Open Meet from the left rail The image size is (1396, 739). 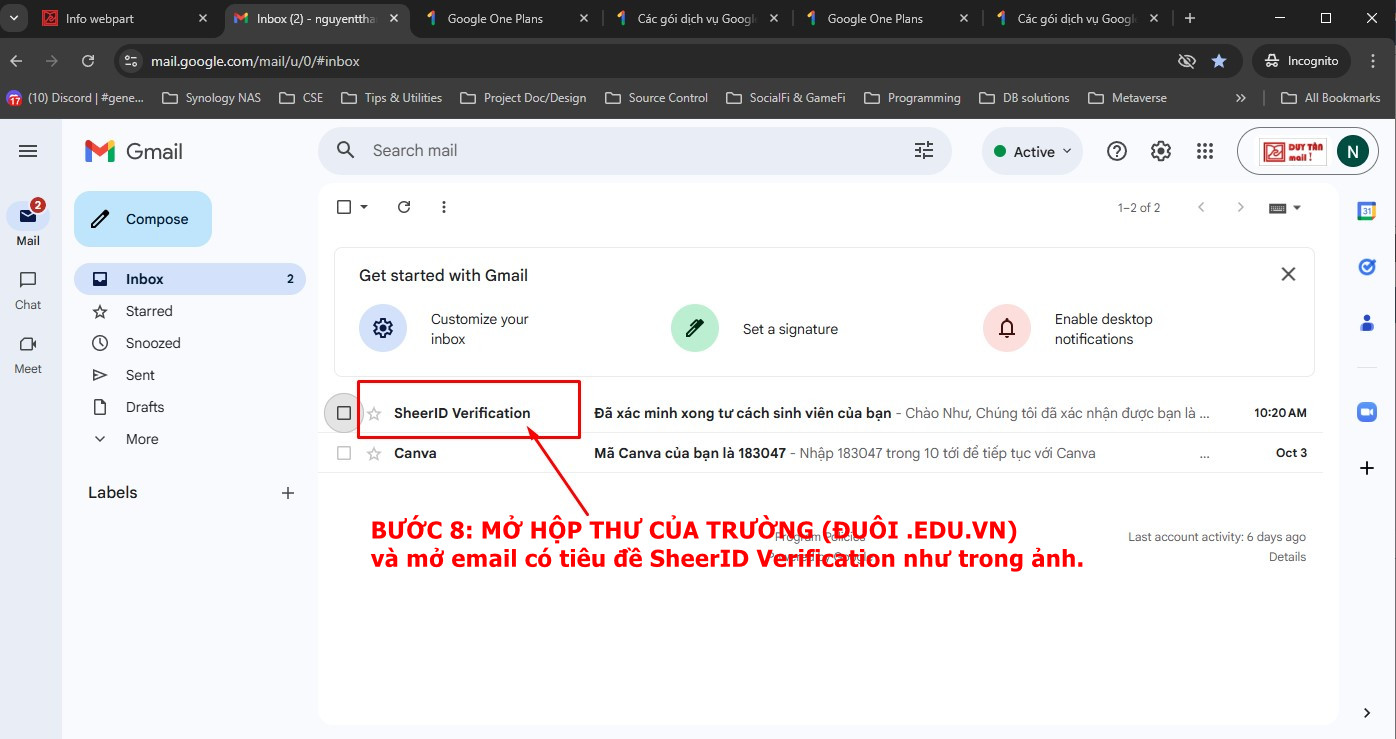[28, 353]
